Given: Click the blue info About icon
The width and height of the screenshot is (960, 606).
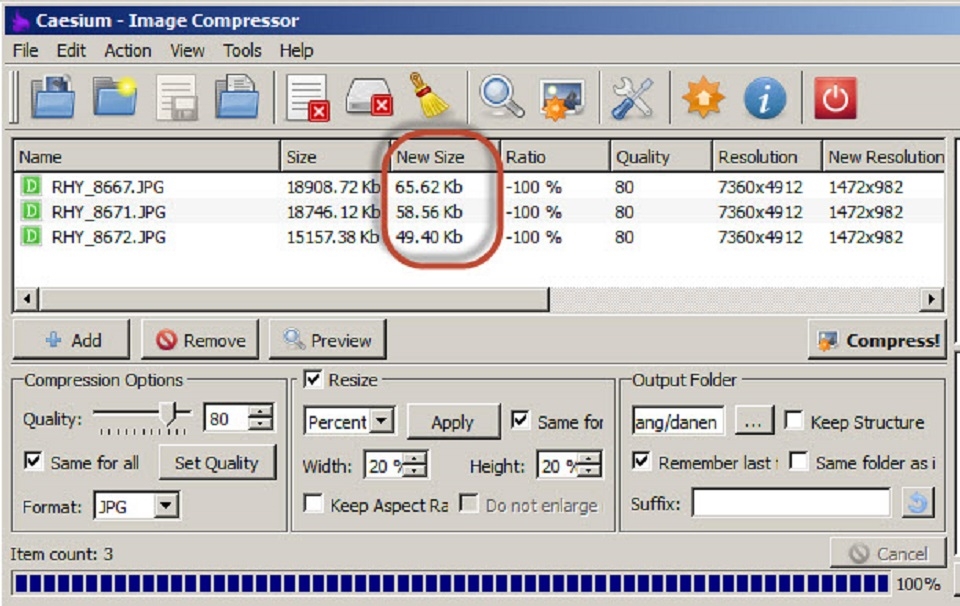Looking at the screenshot, I should [x=764, y=98].
